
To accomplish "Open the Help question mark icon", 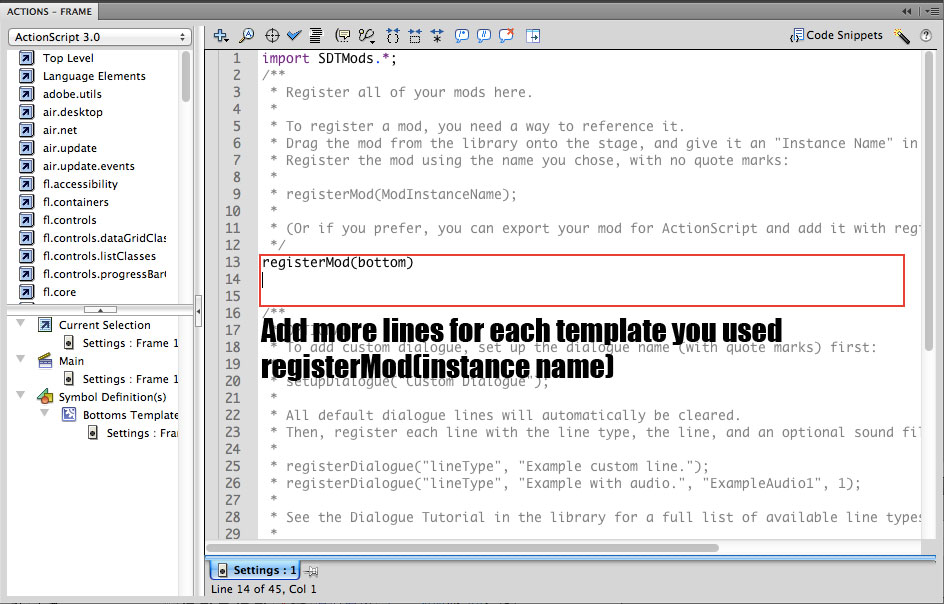I will click(x=927, y=36).
